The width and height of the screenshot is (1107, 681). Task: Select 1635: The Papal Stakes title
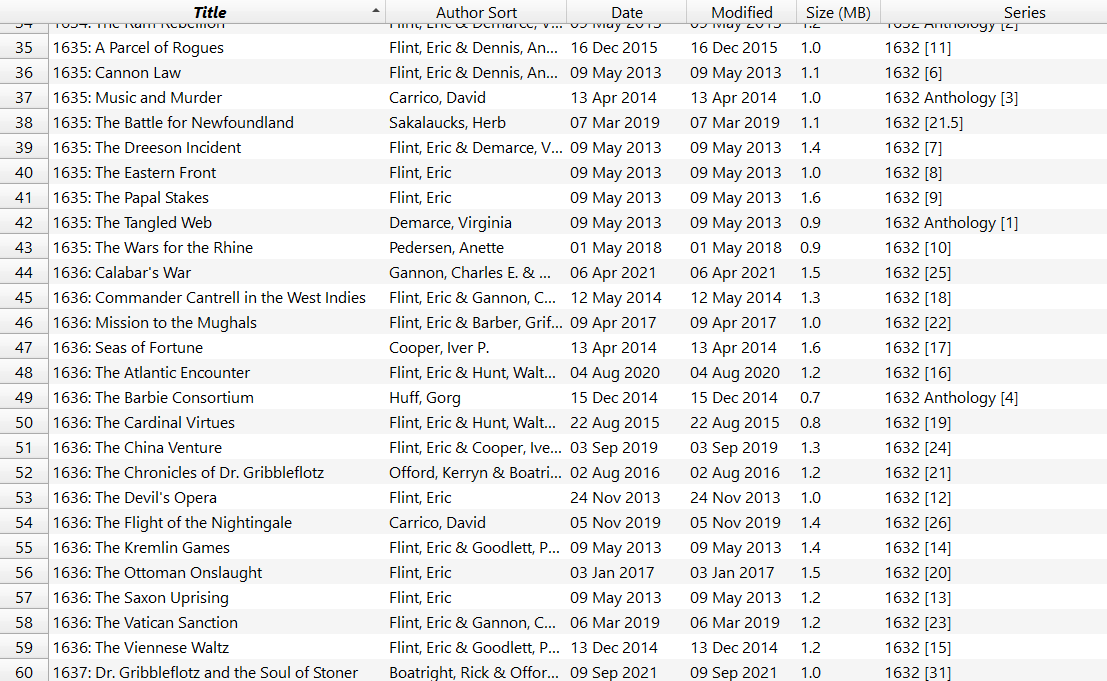(131, 198)
